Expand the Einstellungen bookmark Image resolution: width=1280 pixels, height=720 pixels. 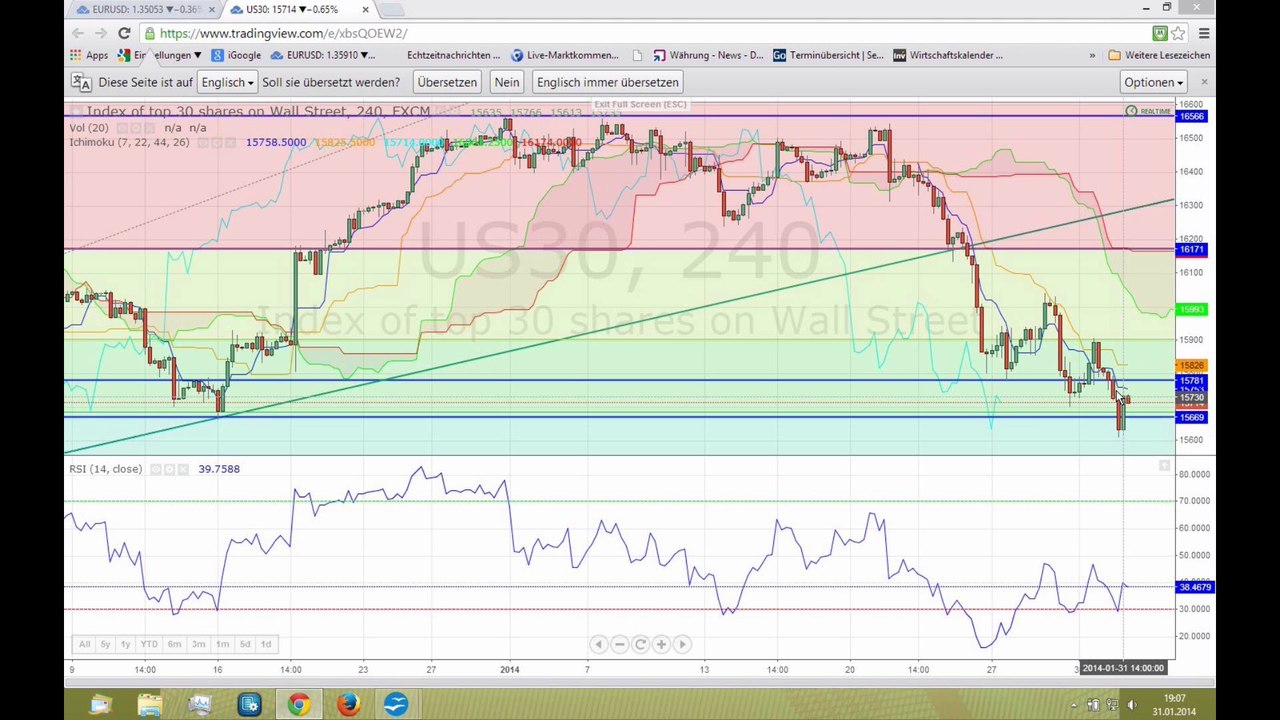(x=160, y=55)
